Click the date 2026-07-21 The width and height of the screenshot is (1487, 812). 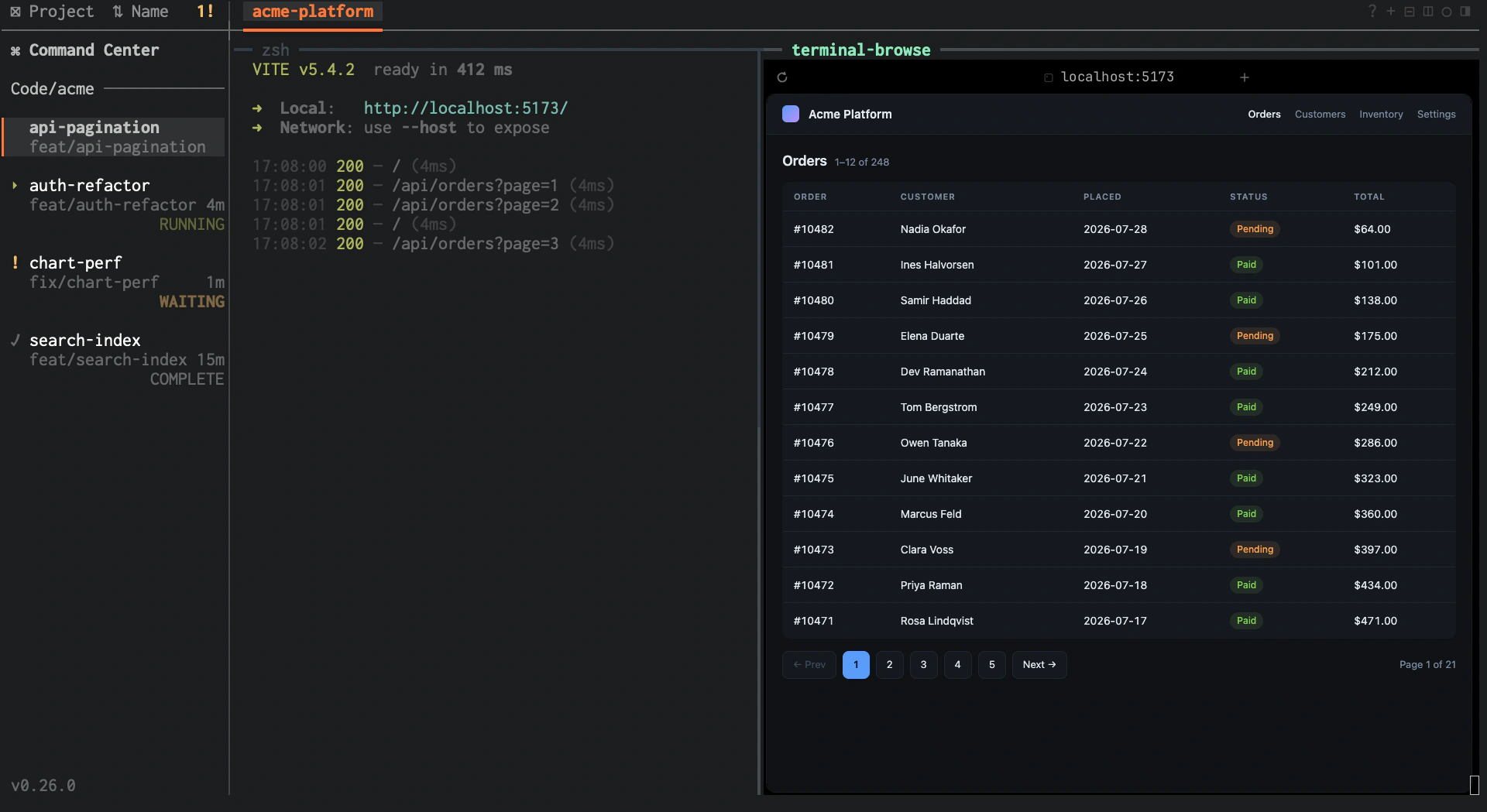coord(1115,478)
